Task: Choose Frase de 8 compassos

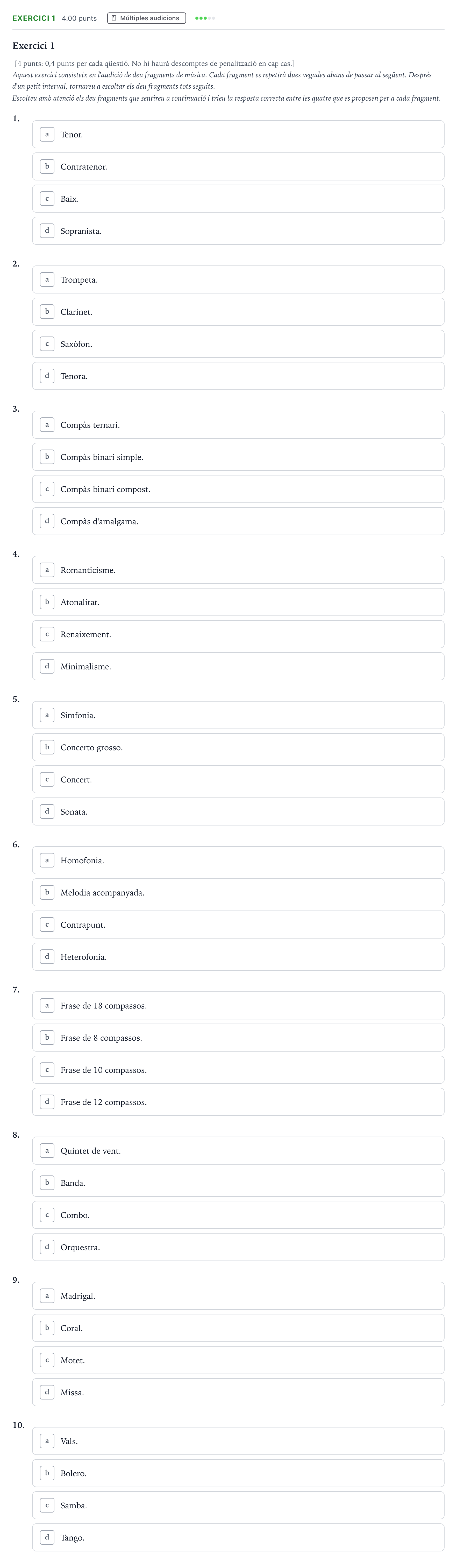Action: tap(238, 1038)
